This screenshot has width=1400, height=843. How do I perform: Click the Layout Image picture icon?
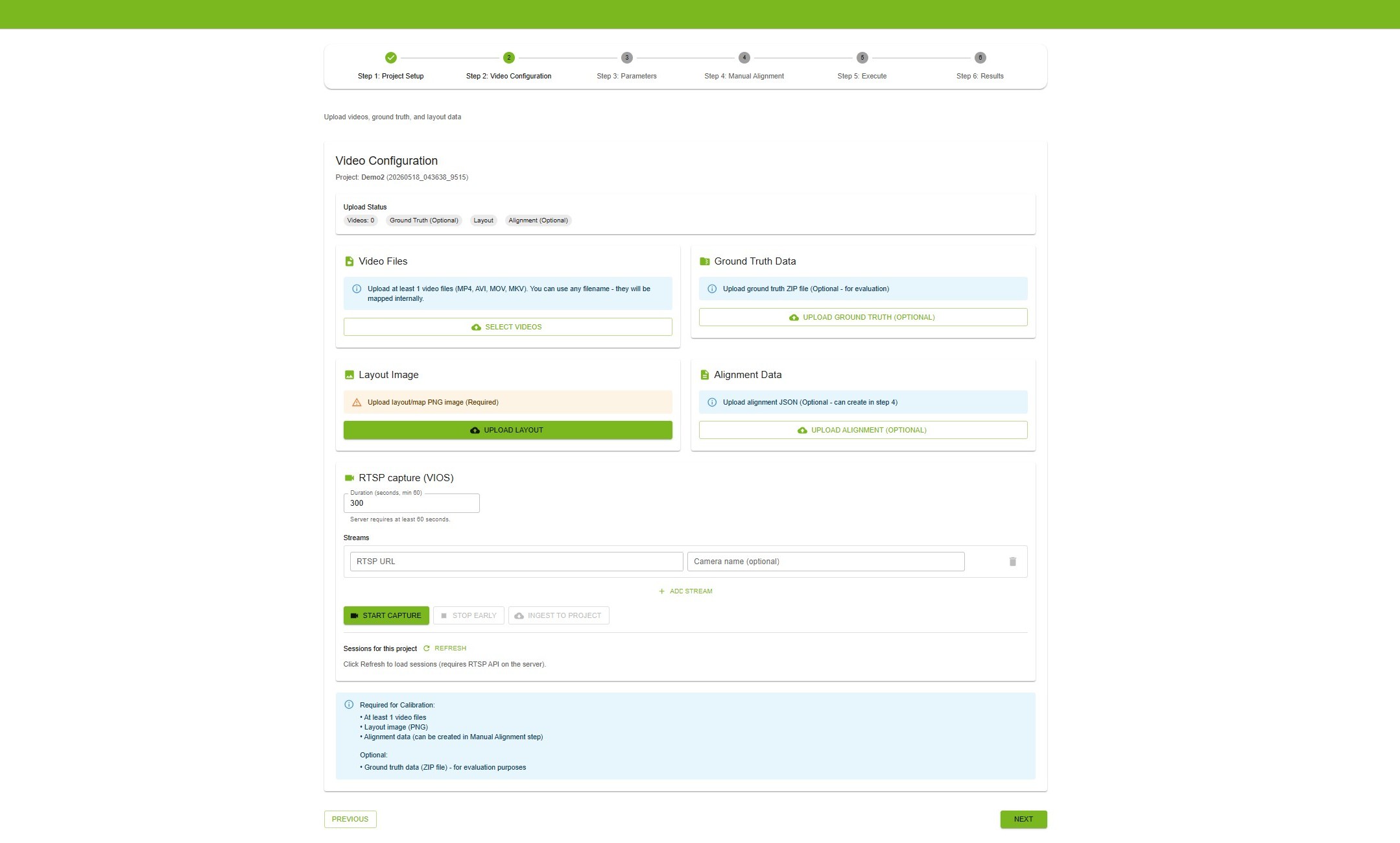click(349, 375)
